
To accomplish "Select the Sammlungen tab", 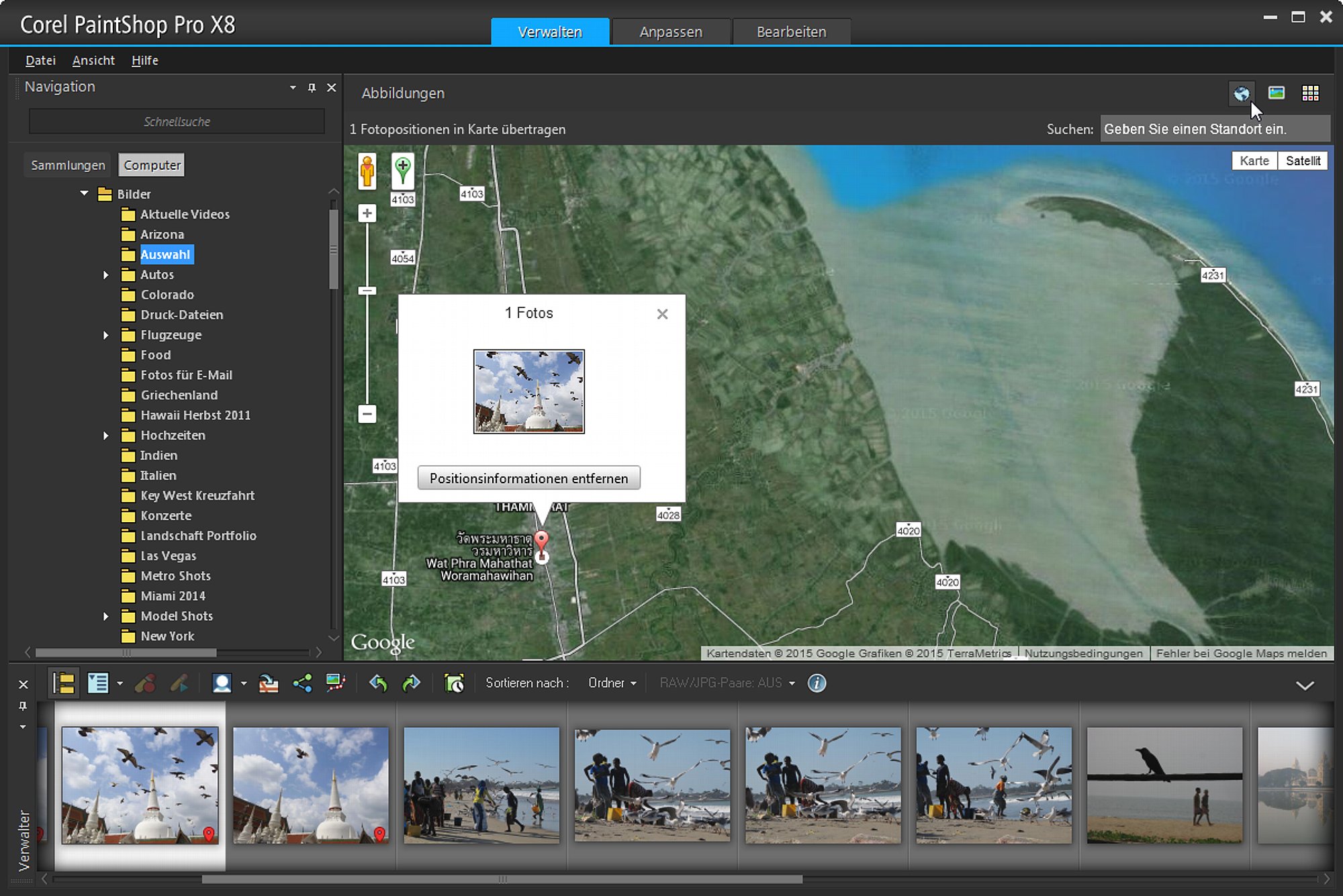I will [x=68, y=165].
